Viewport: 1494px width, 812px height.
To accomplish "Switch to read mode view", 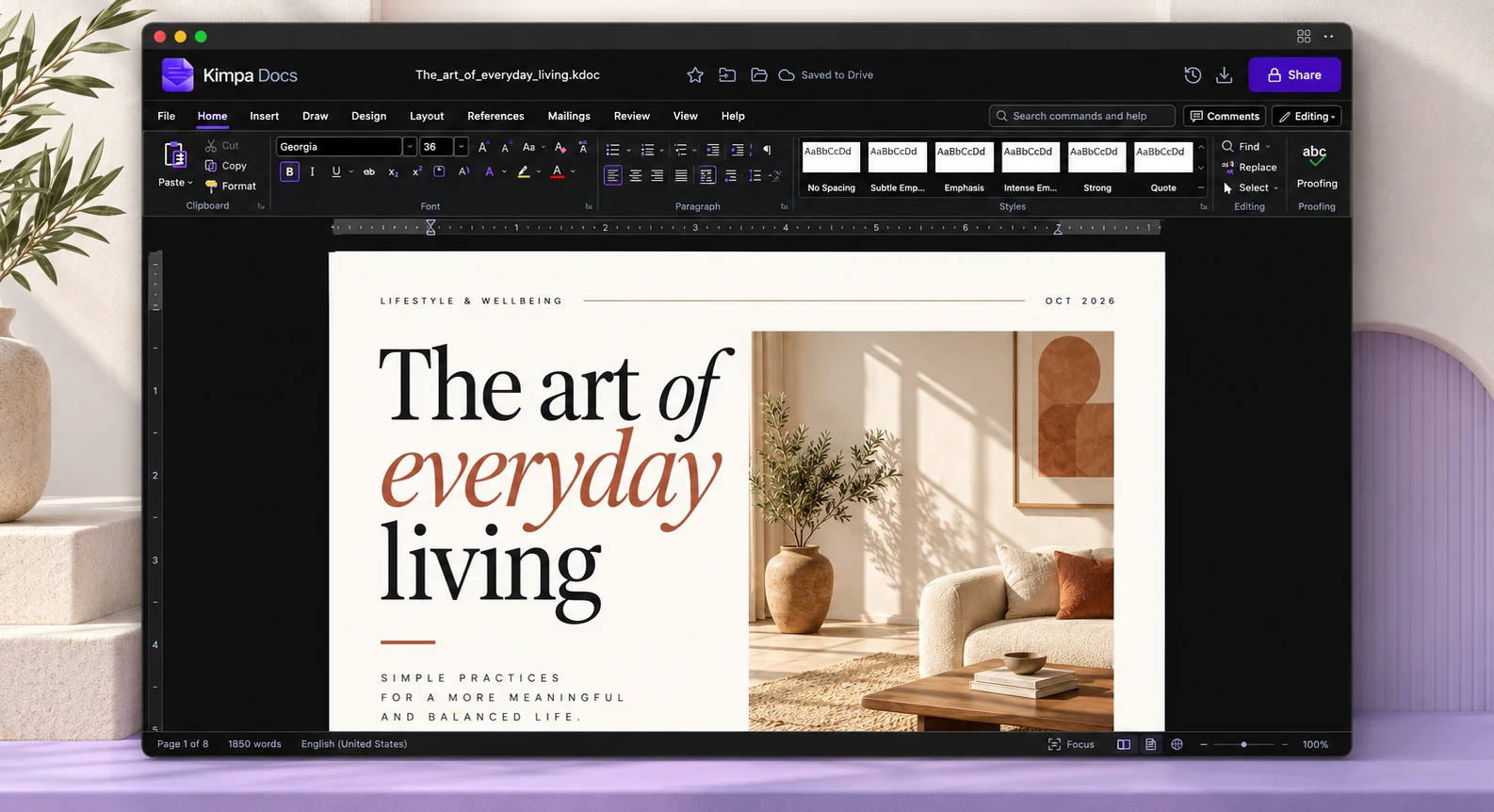I will (1124, 744).
